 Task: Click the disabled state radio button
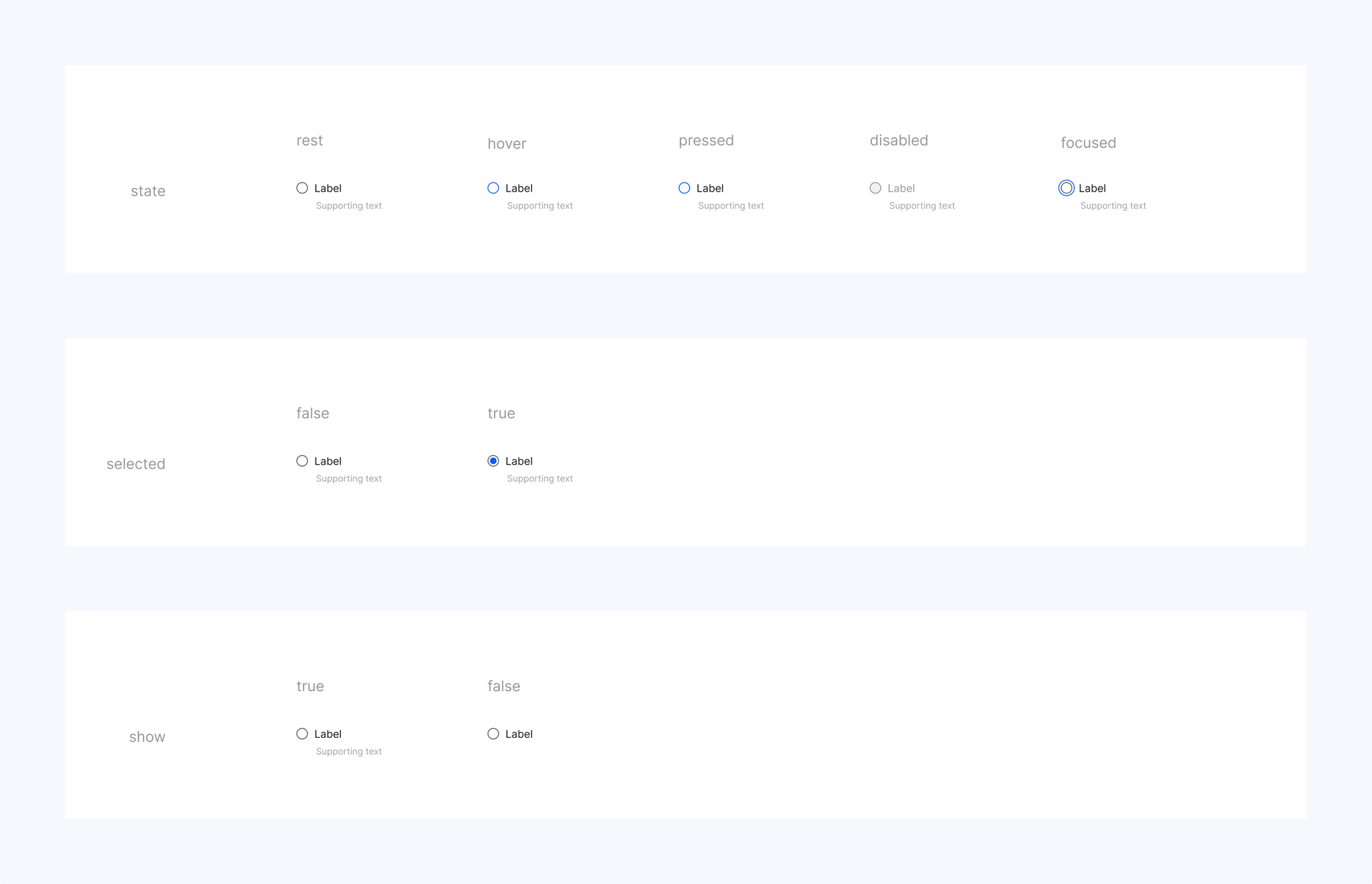coord(875,188)
